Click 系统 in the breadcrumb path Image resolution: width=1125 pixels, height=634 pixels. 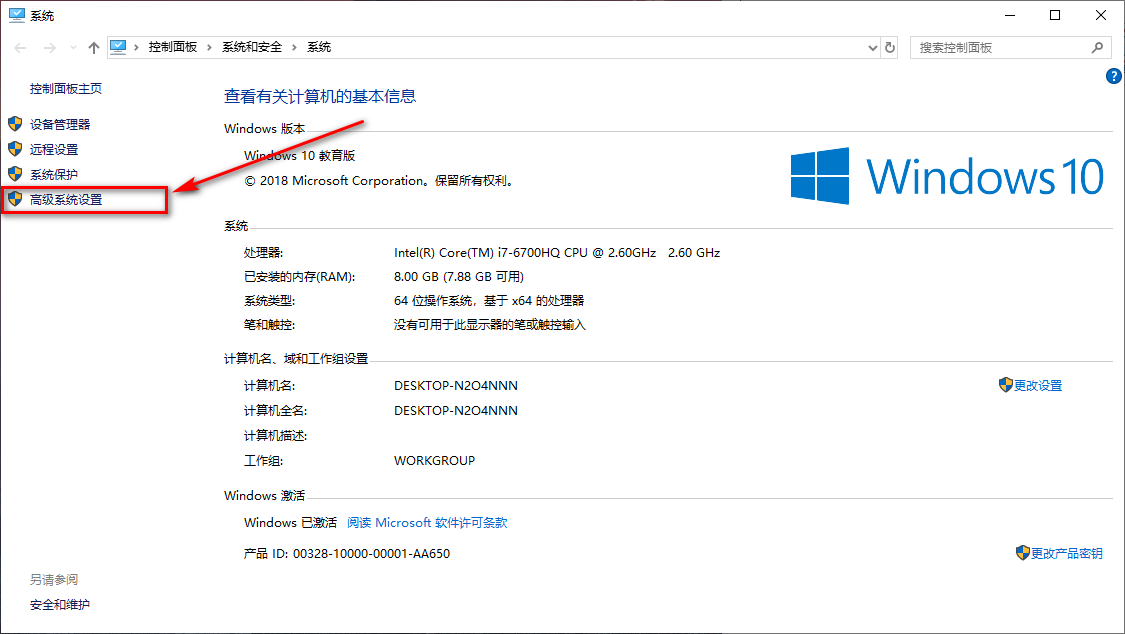(x=319, y=47)
